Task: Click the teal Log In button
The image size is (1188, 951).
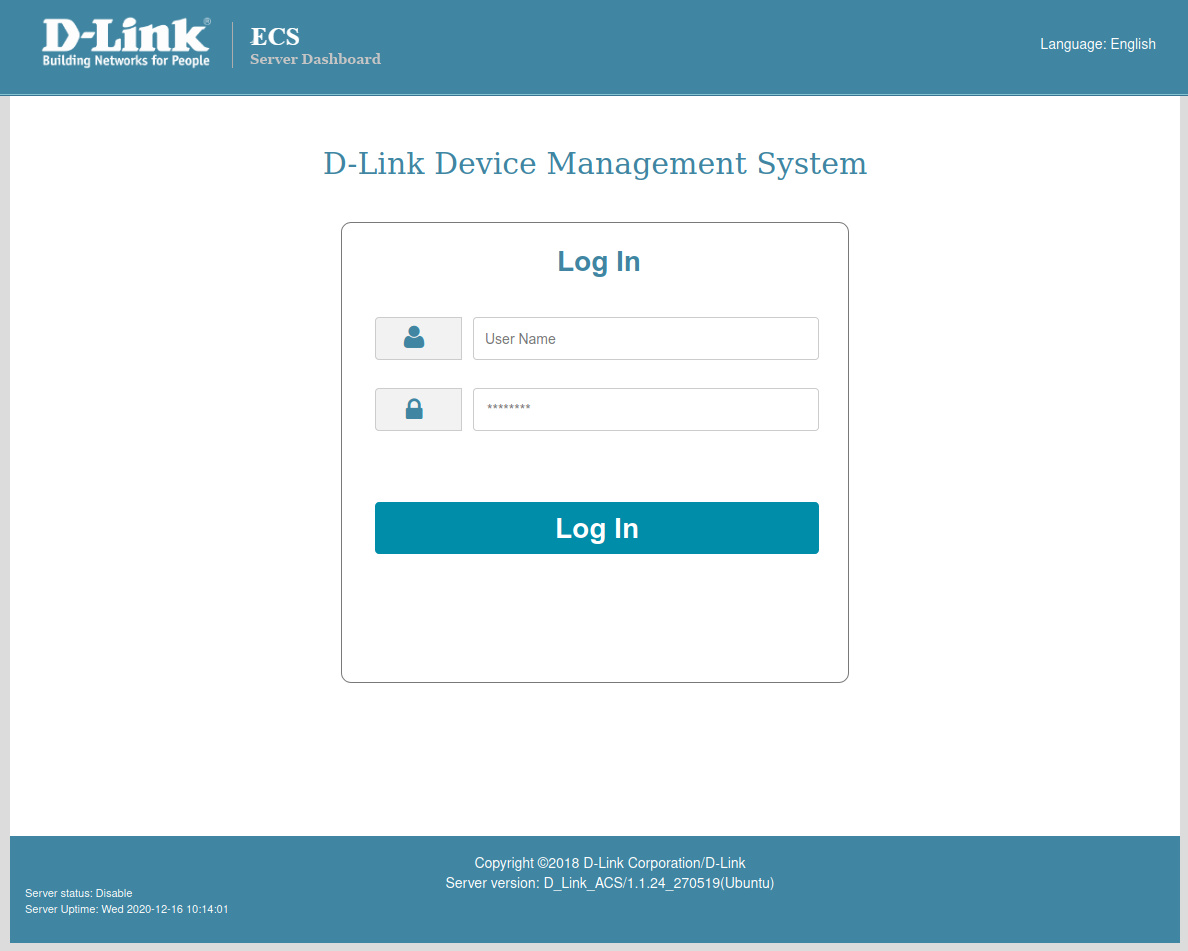Action: point(597,528)
